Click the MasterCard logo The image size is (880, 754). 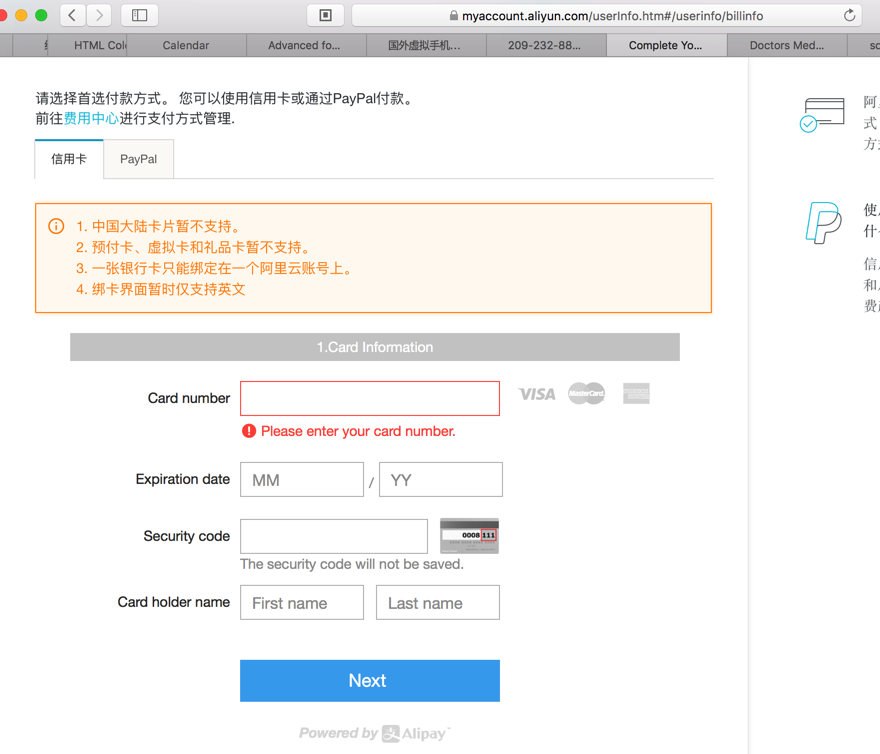coord(587,394)
